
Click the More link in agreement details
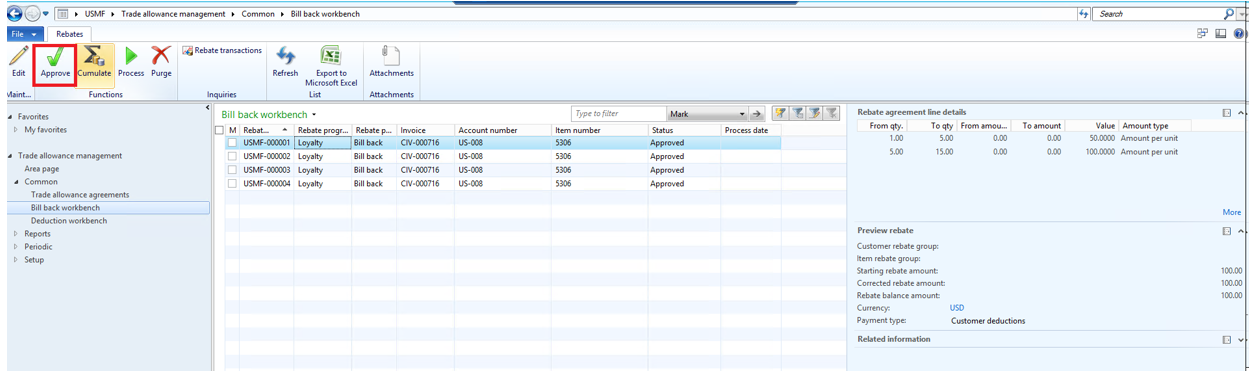coord(1231,212)
